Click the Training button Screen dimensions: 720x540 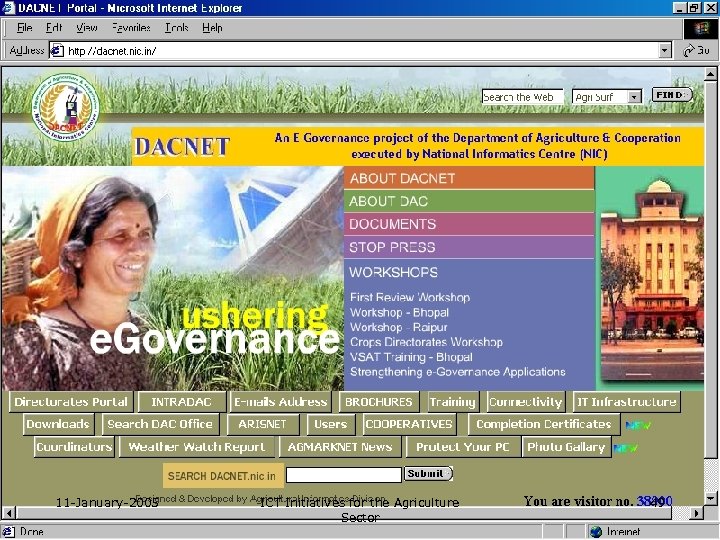point(453,402)
